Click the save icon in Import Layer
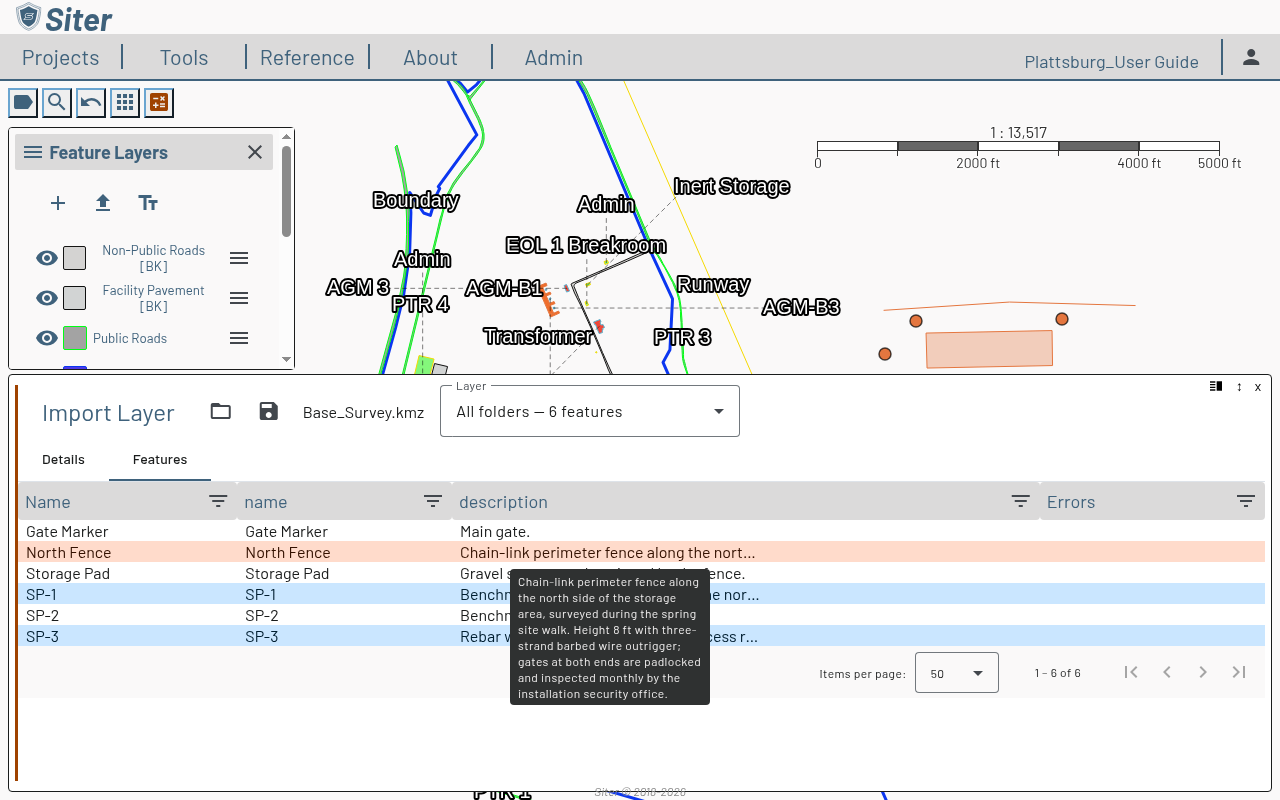 [x=268, y=412]
